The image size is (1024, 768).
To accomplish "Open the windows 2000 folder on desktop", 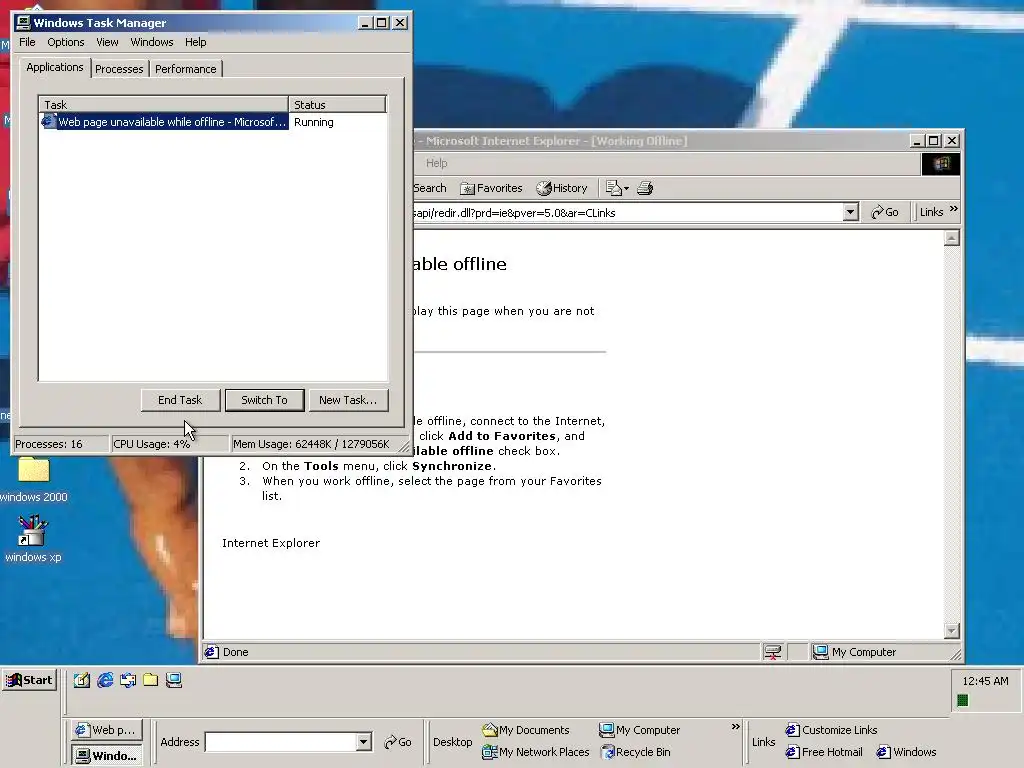I will click(33, 479).
